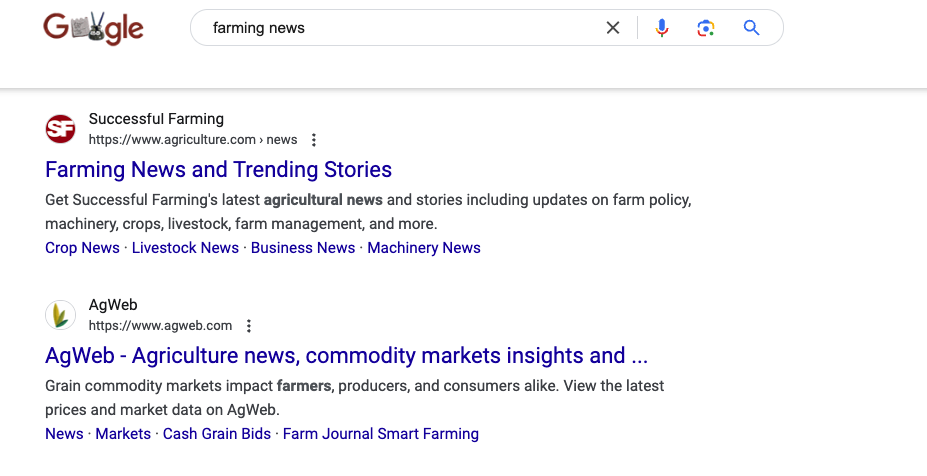
Task: Visit the Livestock News sitelink
Action: pyautogui.click(x=185, y=248)
